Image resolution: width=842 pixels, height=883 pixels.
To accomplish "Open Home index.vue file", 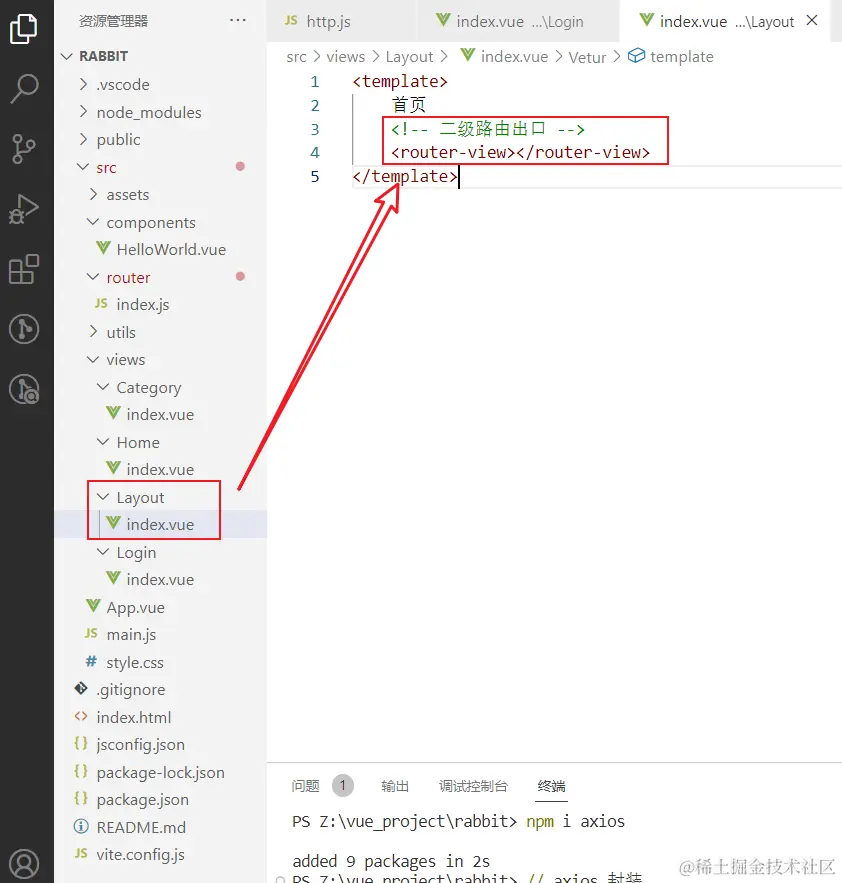I will pyautogui.click(x=161, y=470).
